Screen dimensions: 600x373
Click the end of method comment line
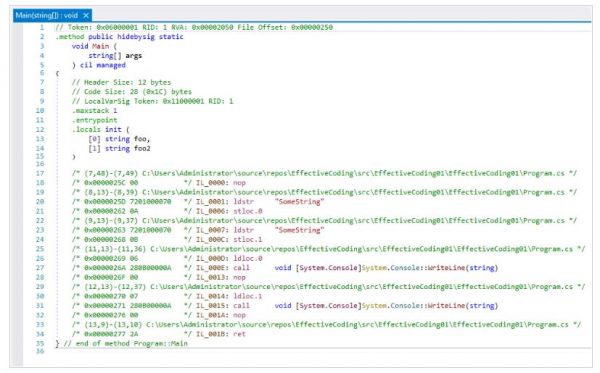pos(122,343)
